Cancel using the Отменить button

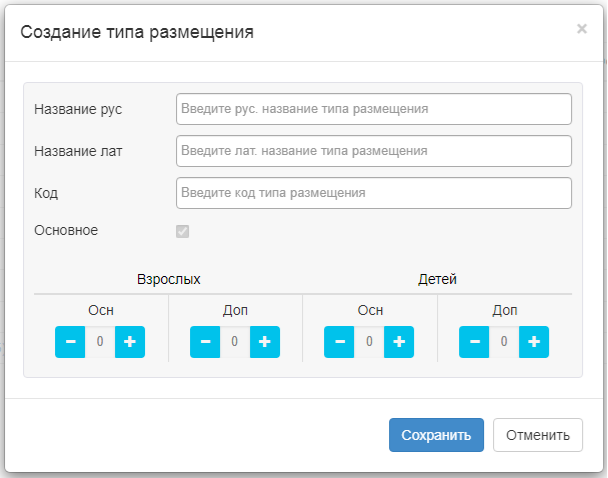point(537,435)
